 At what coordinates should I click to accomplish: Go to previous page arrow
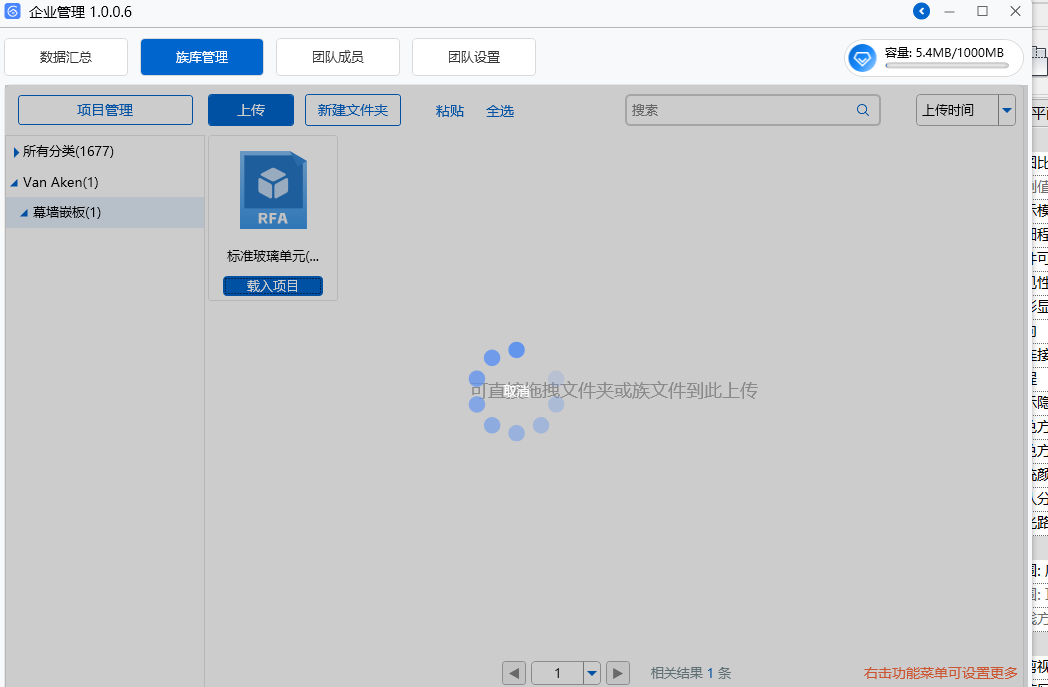click(x=514, y=673)
